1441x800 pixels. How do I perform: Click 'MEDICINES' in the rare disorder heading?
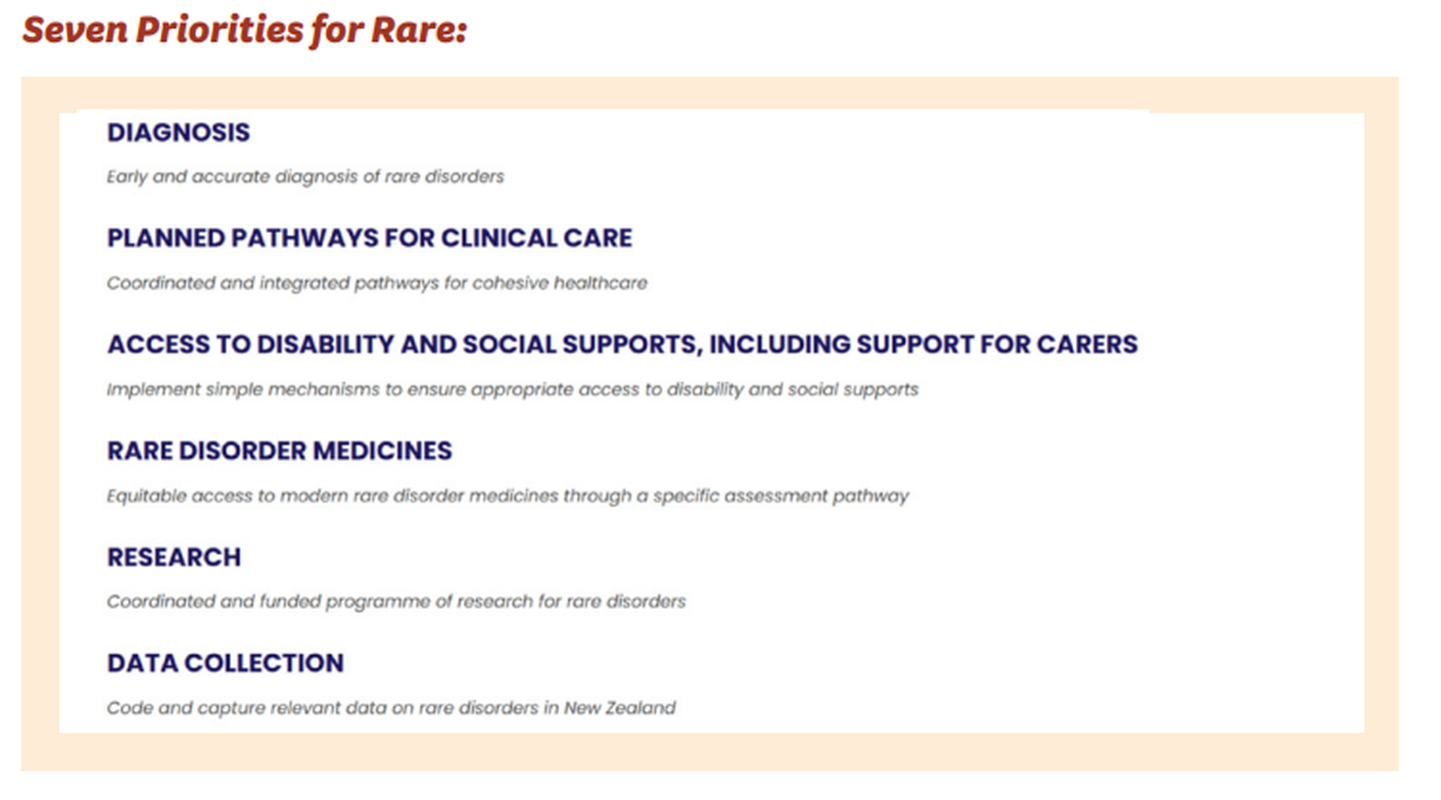click(382, 451)
